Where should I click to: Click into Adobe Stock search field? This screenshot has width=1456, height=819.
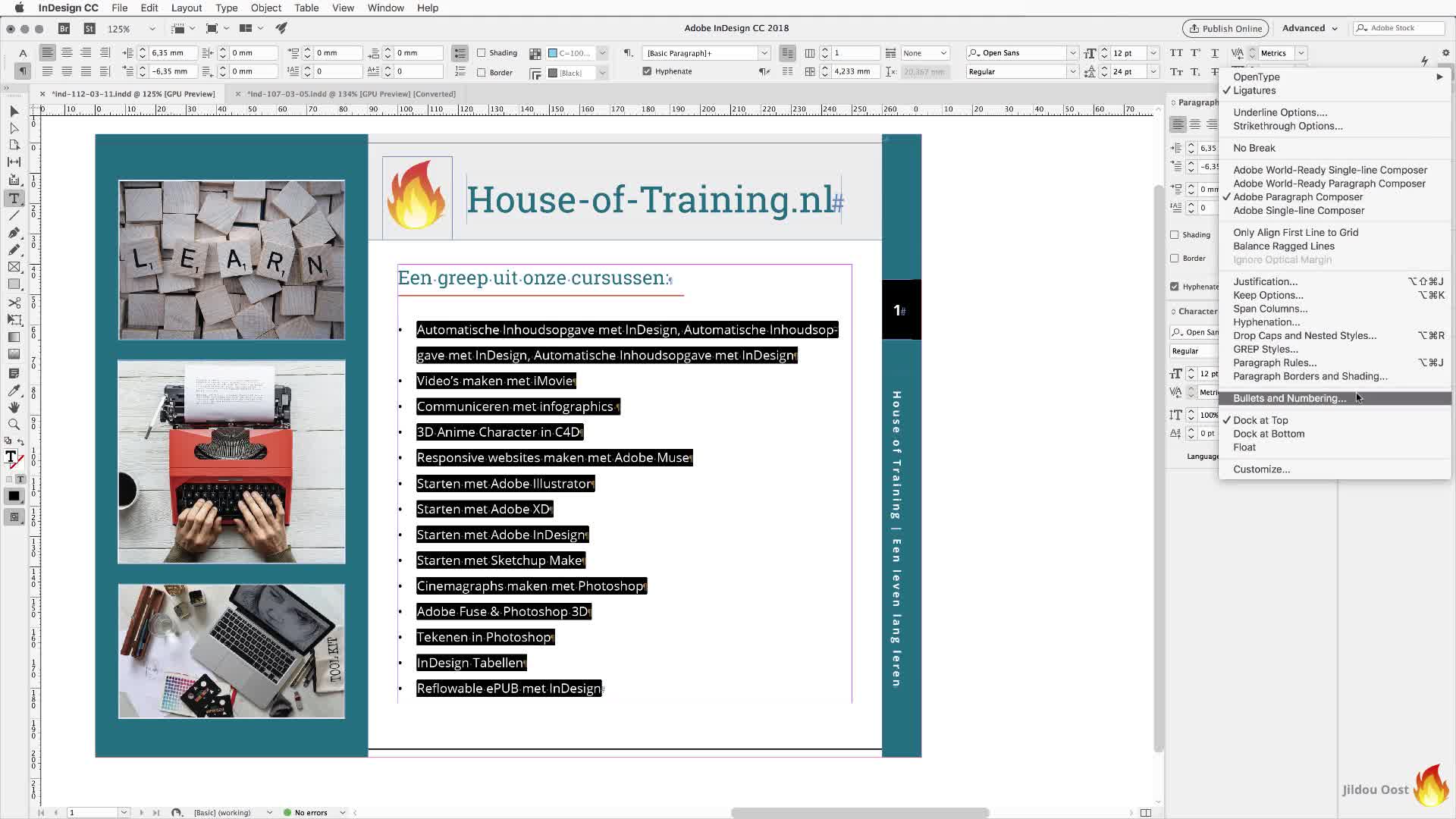(1400, 28)
